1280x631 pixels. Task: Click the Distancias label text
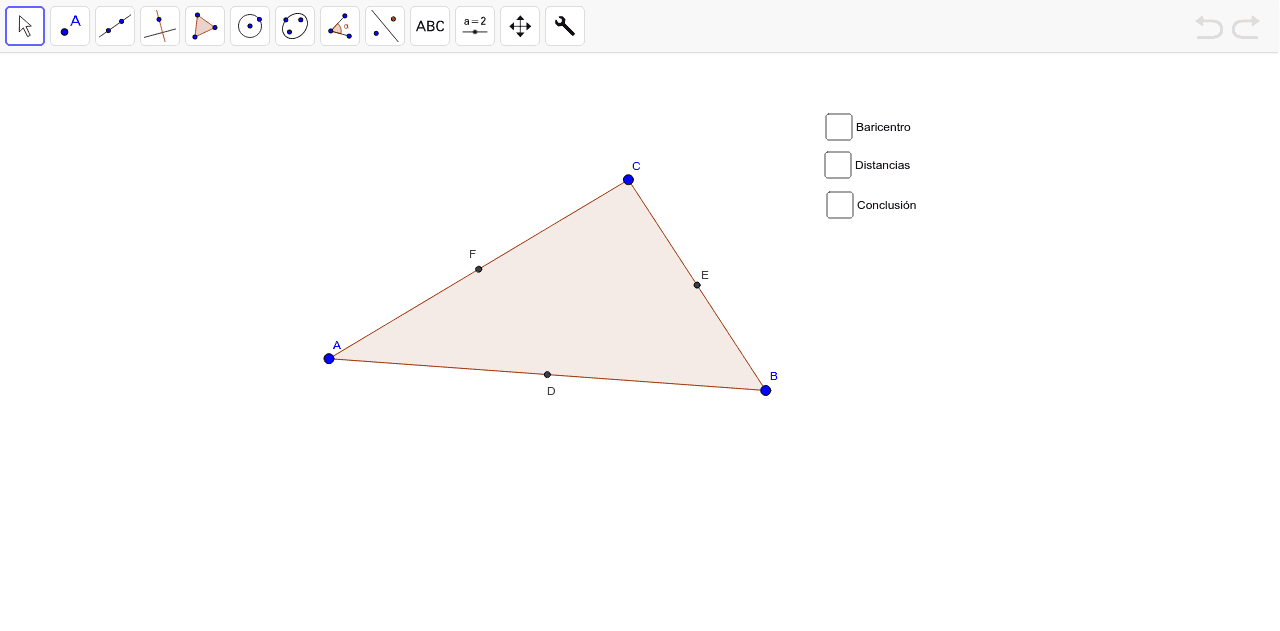coord(882,165)
